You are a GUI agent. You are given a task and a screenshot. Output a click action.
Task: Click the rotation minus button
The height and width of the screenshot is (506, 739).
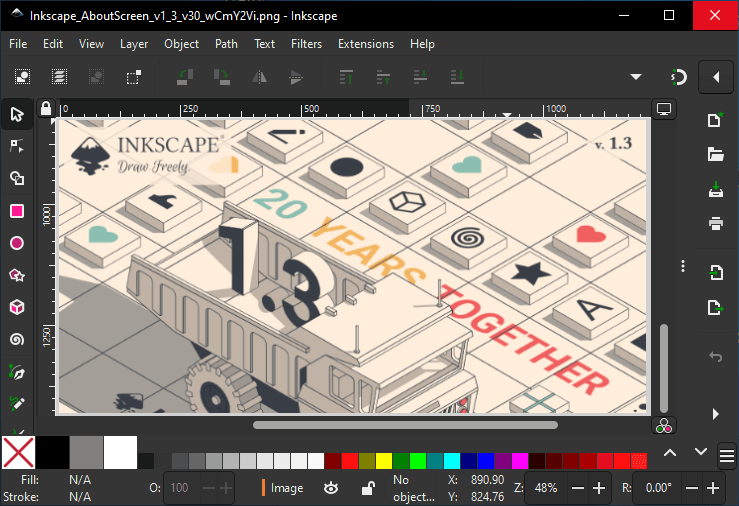pos(687,488)
